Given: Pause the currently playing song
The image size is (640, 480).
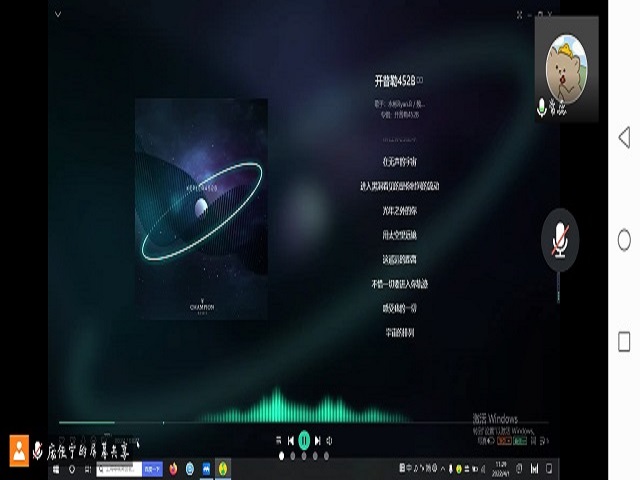Looking at the screenshot, I should pyautogui.click(x=304, y=440).
